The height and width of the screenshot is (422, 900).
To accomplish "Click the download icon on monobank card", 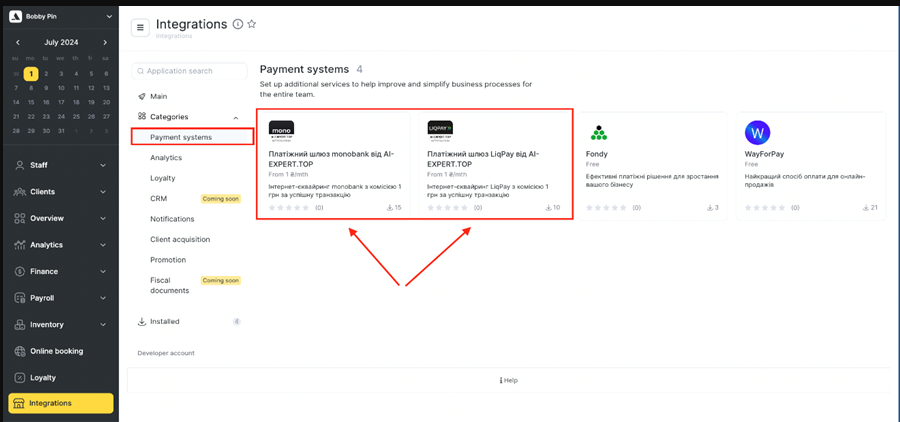I will point(390,208).
